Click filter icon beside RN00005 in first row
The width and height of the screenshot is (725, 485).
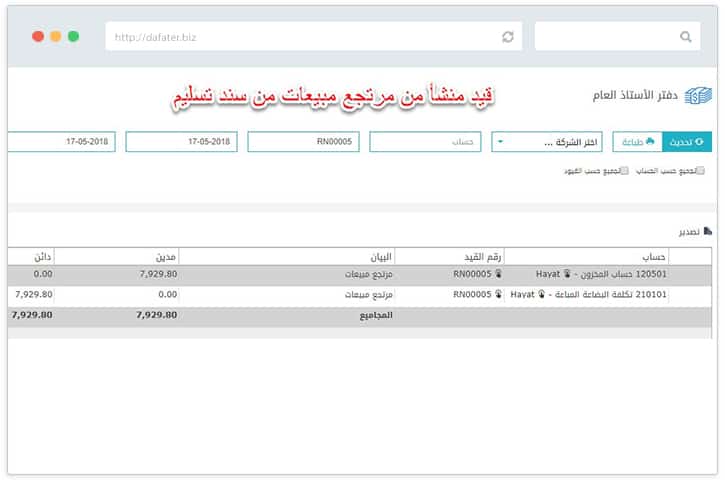(499, 273)
